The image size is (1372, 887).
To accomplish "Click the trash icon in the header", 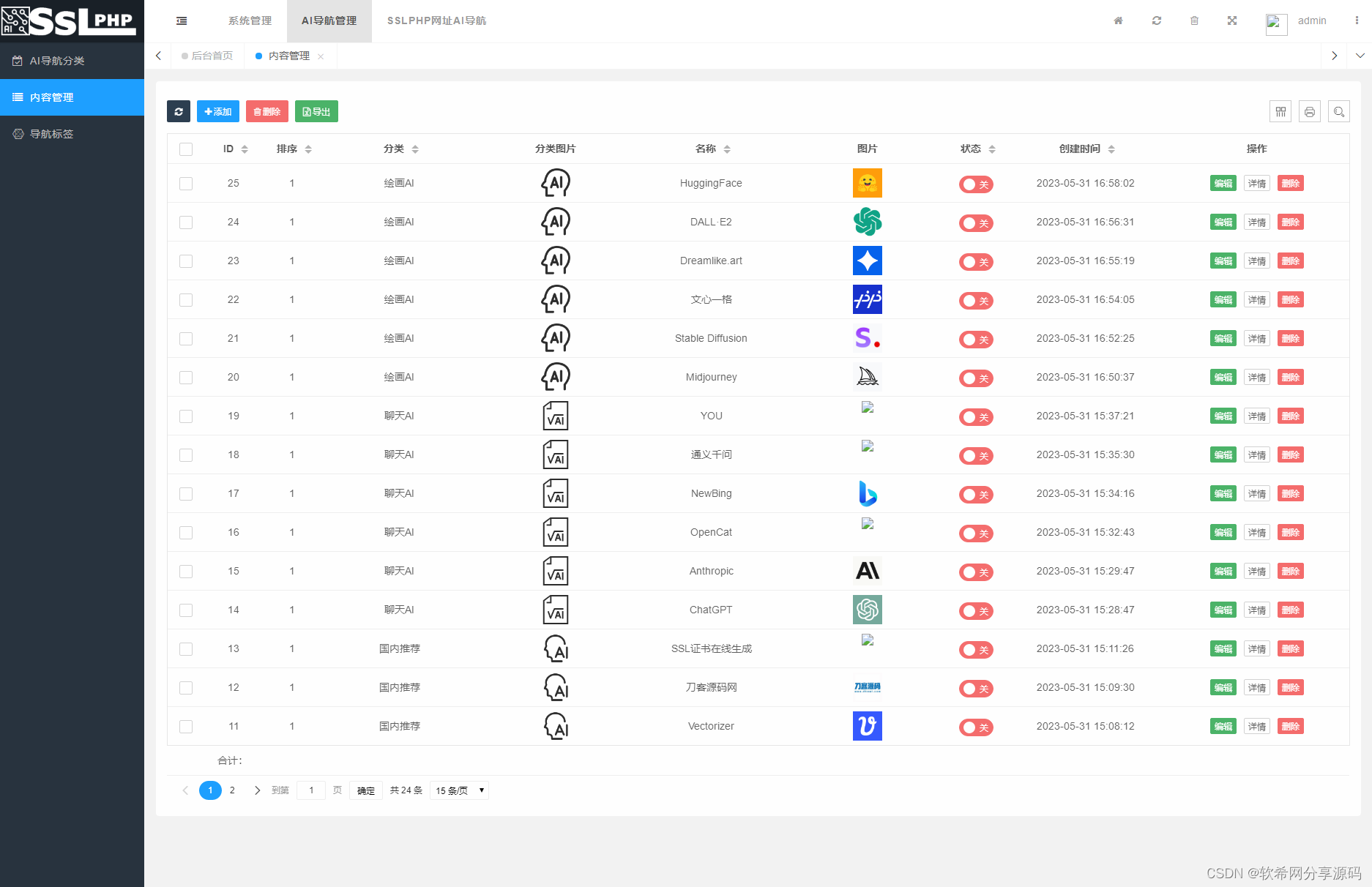I will 1194,20.
